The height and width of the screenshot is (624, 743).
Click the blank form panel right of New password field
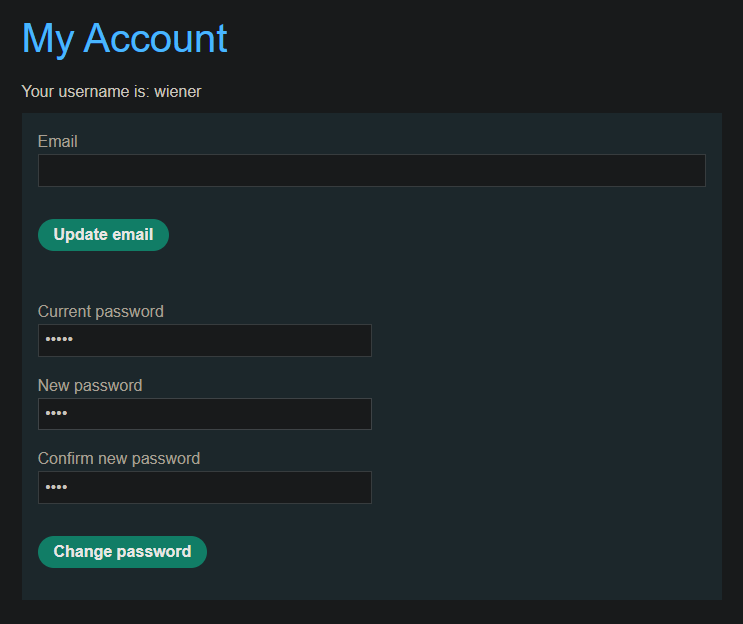tap(550, 414)
